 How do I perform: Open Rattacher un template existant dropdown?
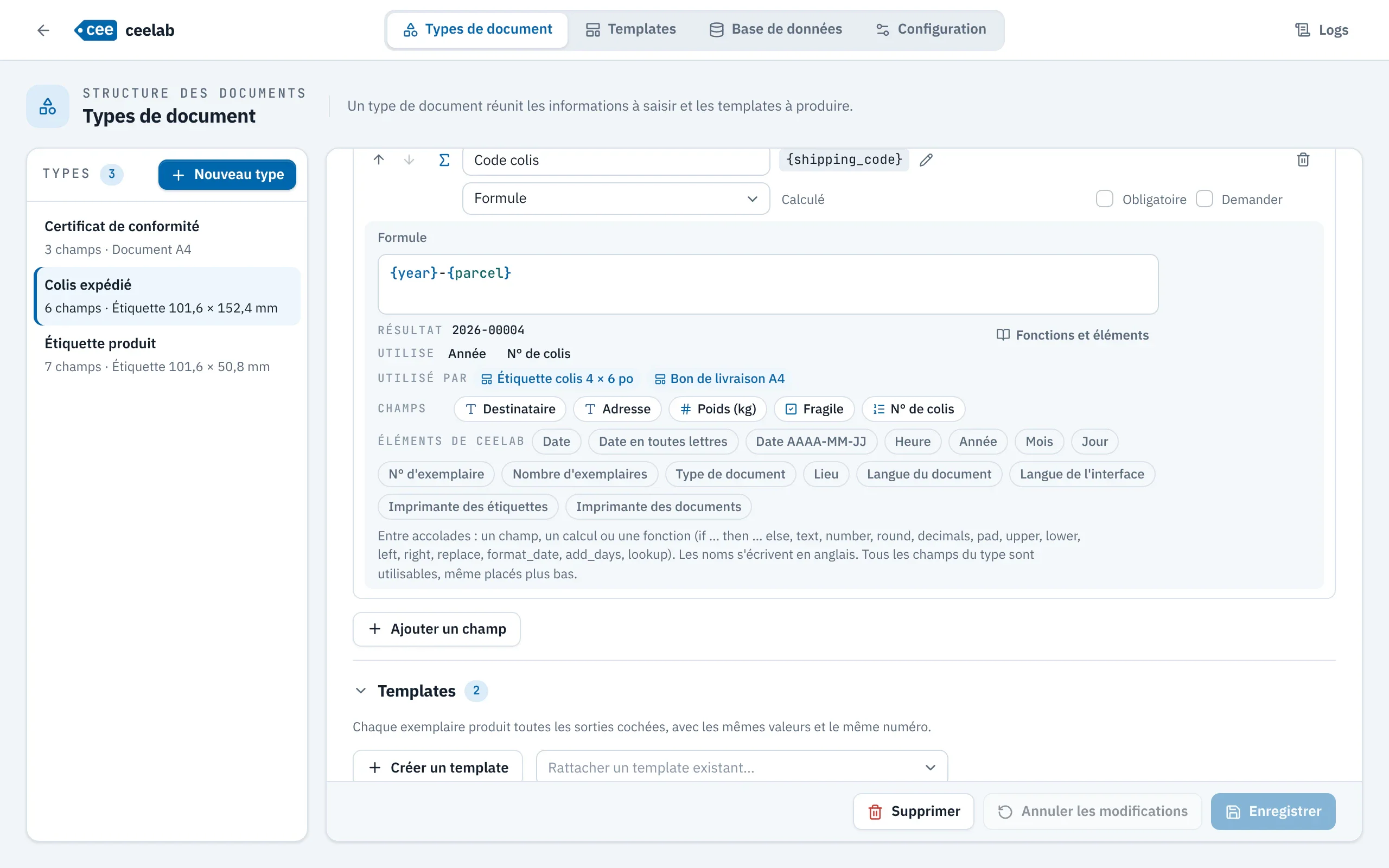(742, 767)
